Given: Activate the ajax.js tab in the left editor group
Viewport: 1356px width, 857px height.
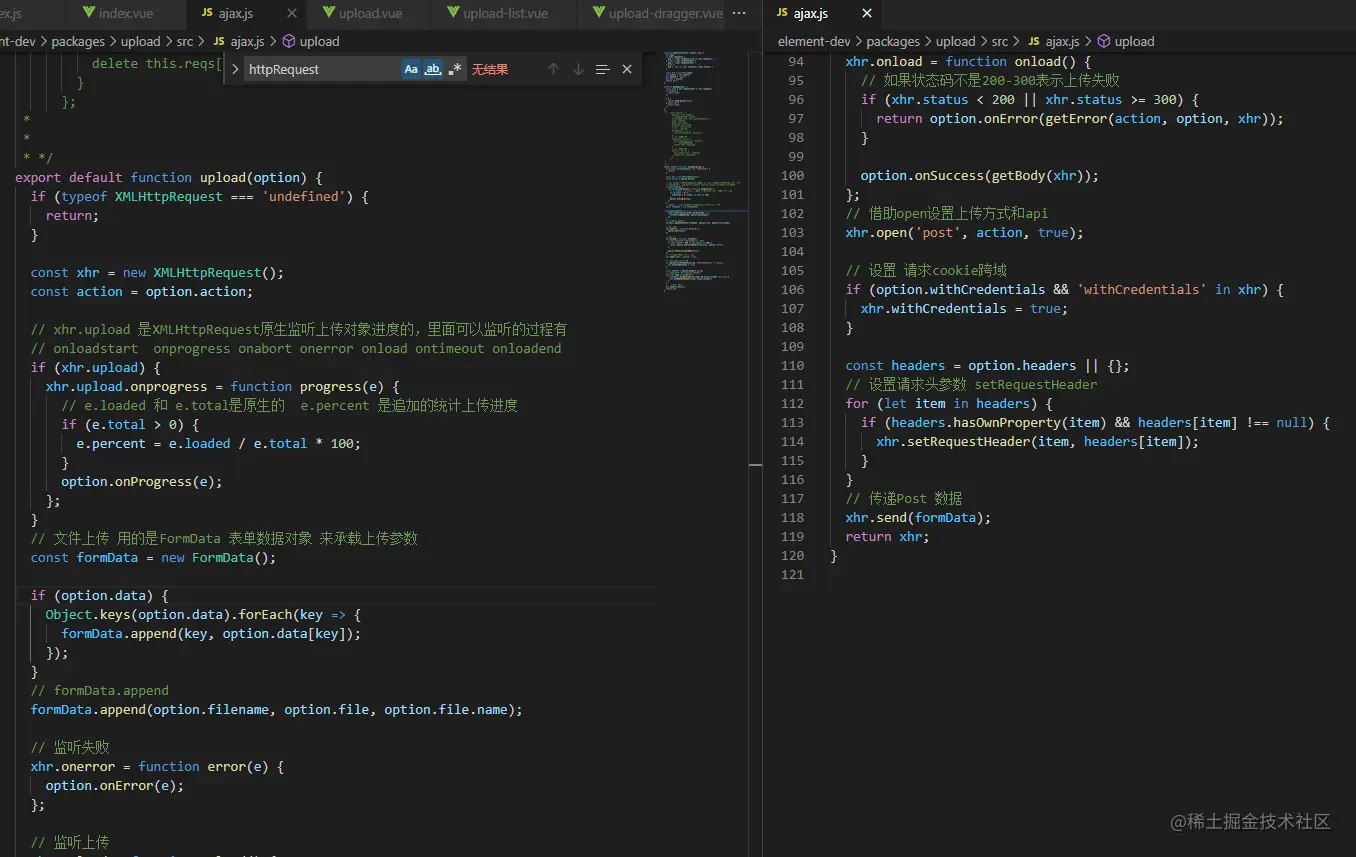Looking at the screenshot, I should point(236,14).
